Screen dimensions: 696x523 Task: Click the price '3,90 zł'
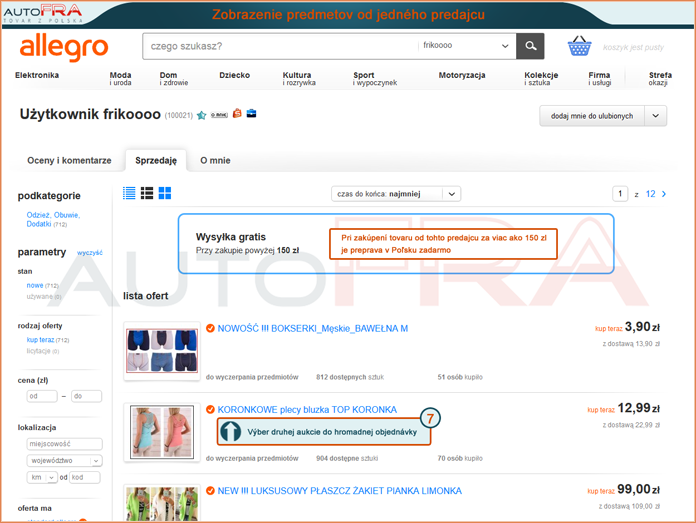[642, 327]
